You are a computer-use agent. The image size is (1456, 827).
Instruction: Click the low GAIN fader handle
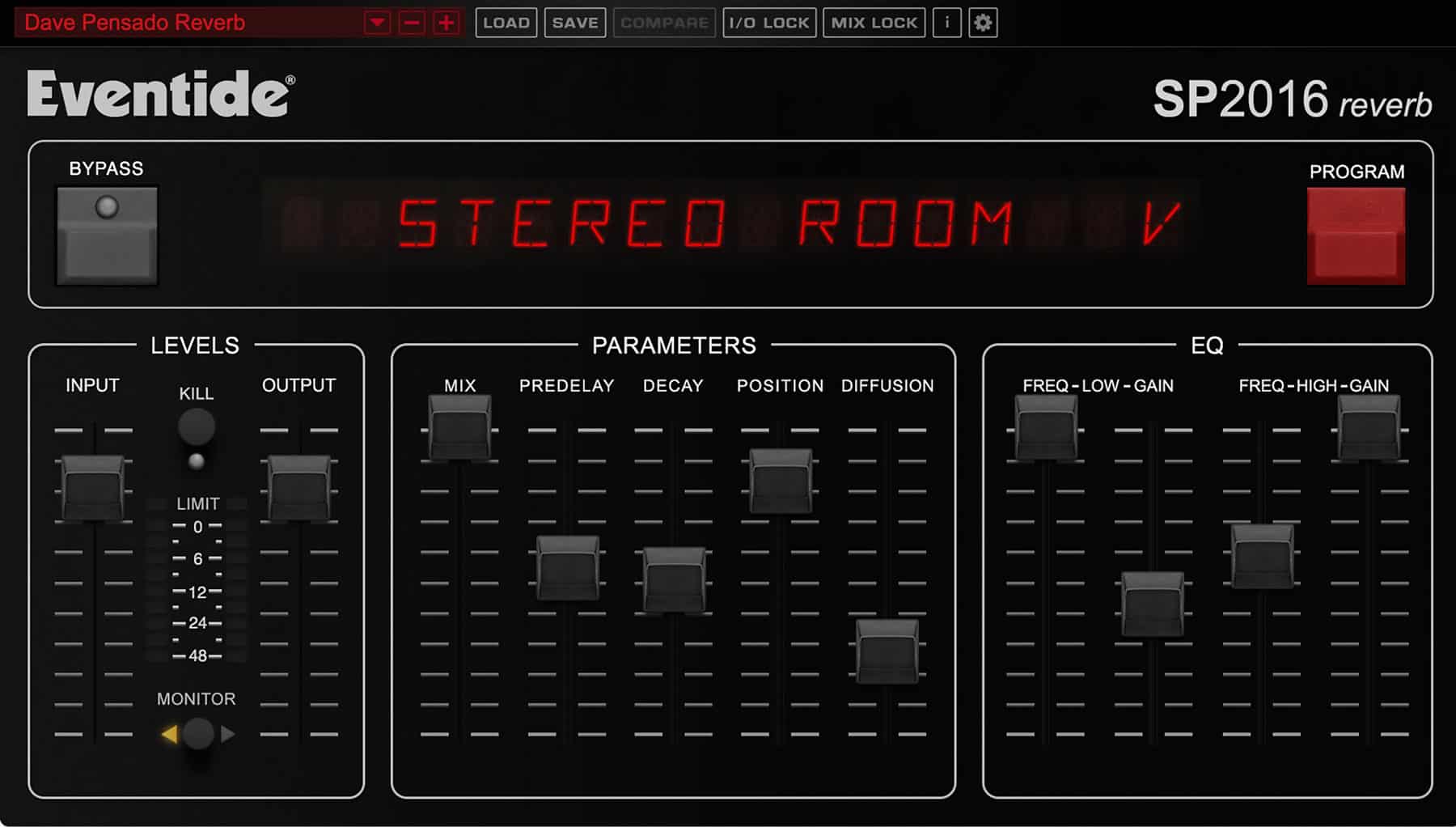coord(1153,604)
